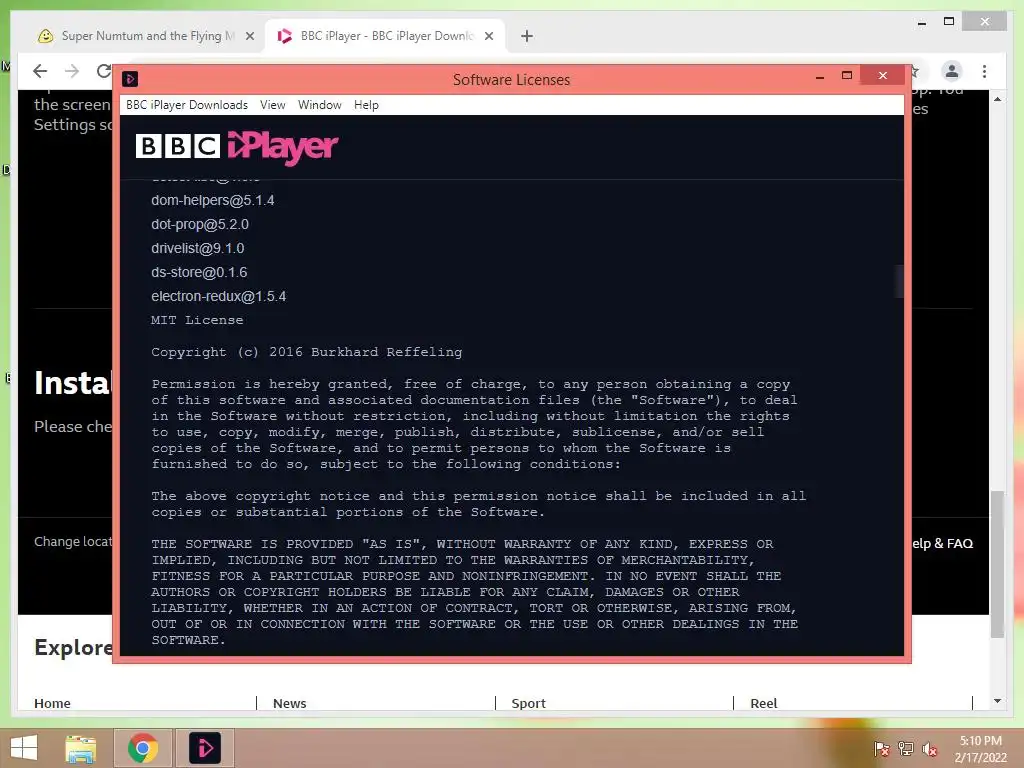Expand the drivelist@9.1.0 license entry
Screen dimensions: 1024x768
pyautogui.click(x=197, y=249)
